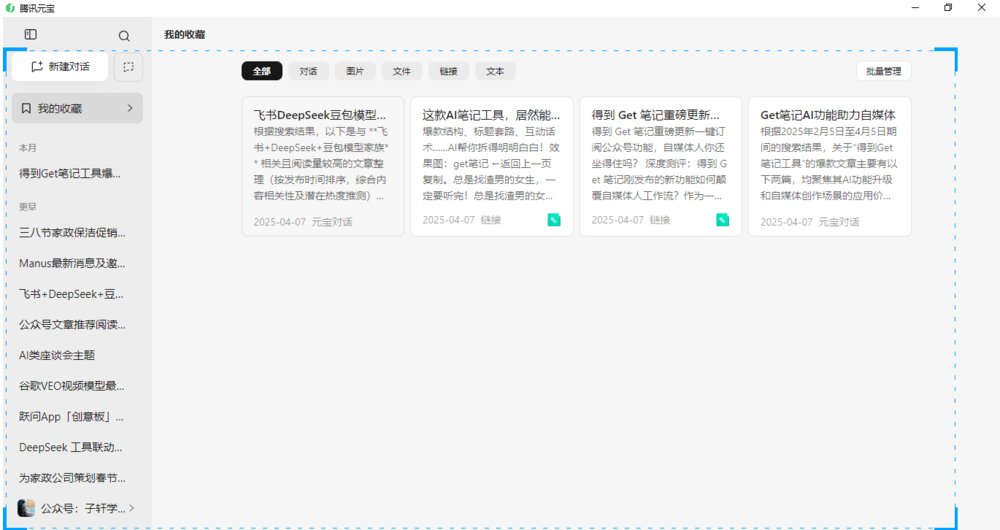
Task: Switch to the 链接 filter tab
Action: [448, 71]
